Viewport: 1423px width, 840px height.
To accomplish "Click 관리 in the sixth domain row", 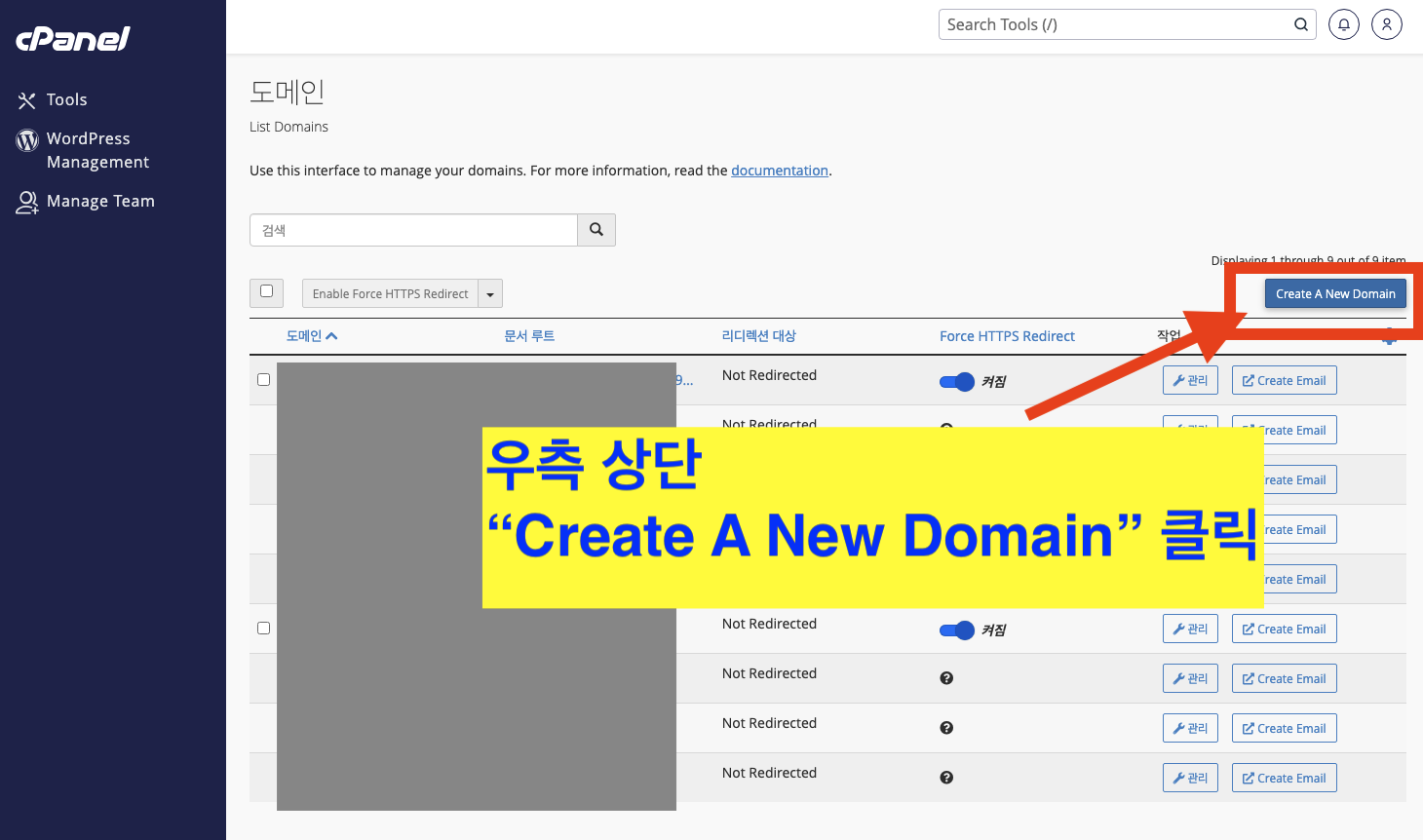I will [x=1190, y=629].
